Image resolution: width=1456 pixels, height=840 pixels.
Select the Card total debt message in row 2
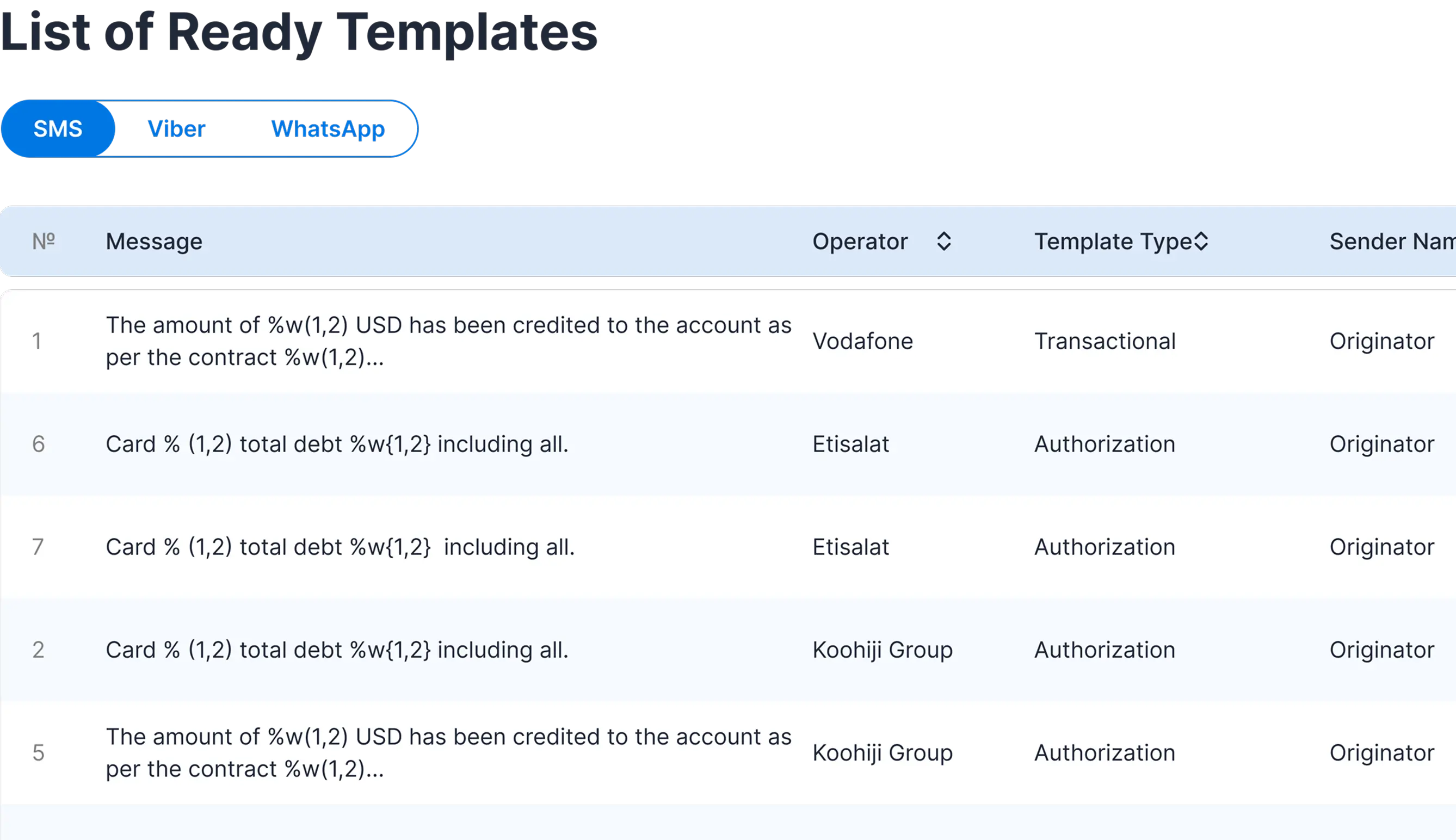[337, 650]
